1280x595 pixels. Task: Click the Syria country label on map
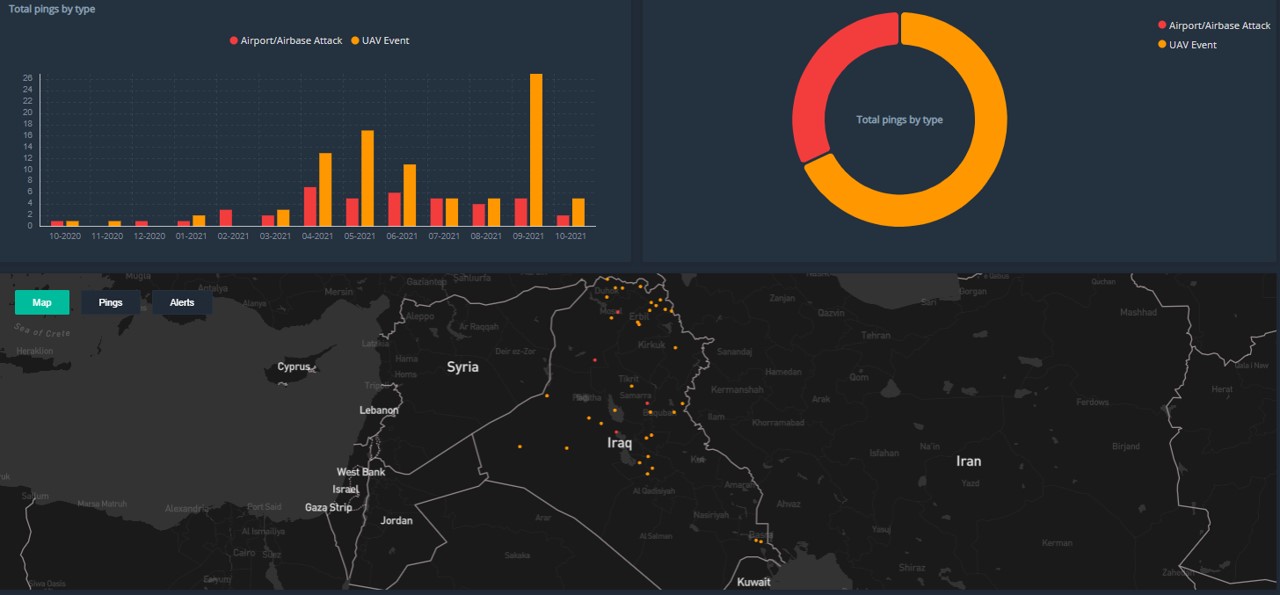click(x=463, y=367)
